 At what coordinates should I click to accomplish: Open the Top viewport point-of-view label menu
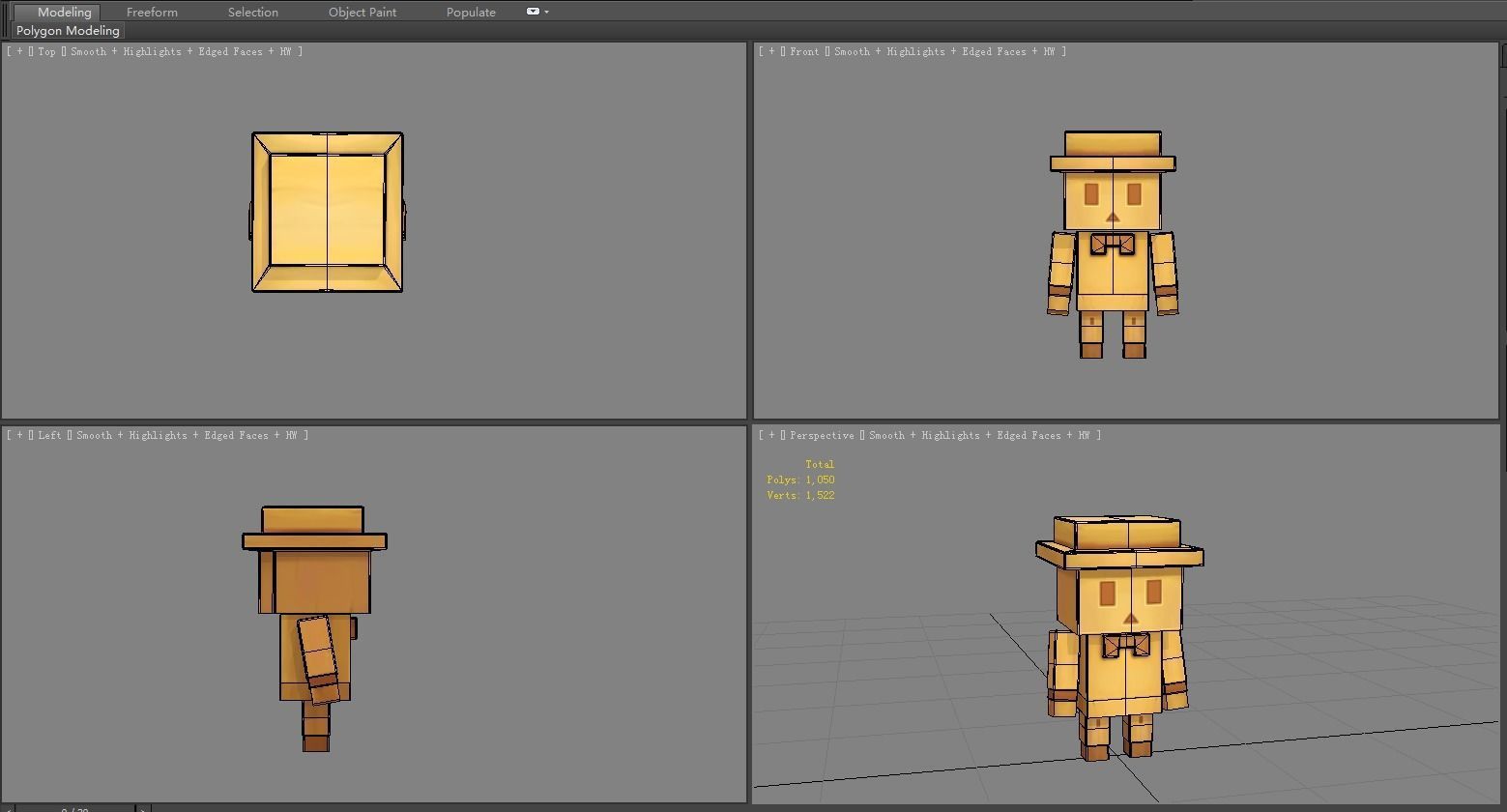coord(46,51)
